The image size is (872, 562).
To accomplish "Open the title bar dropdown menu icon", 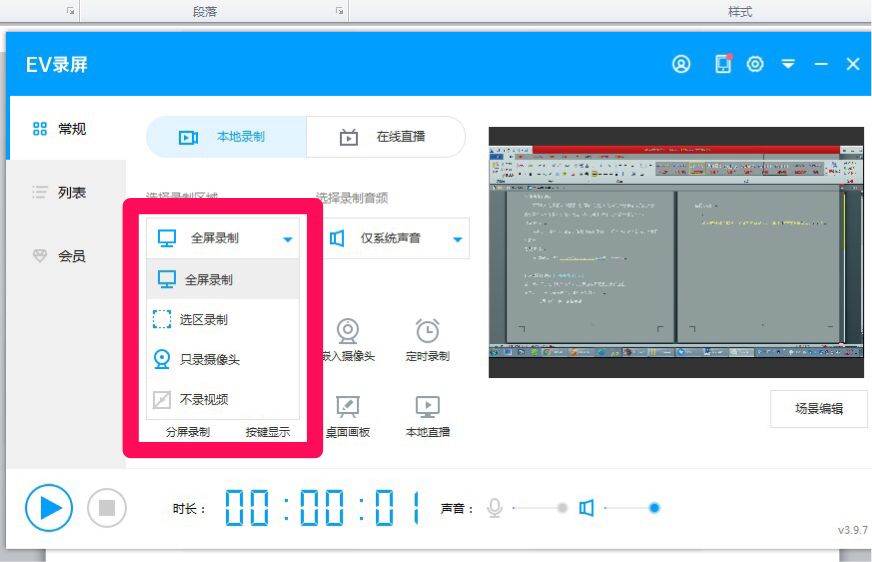I will 788,64.
